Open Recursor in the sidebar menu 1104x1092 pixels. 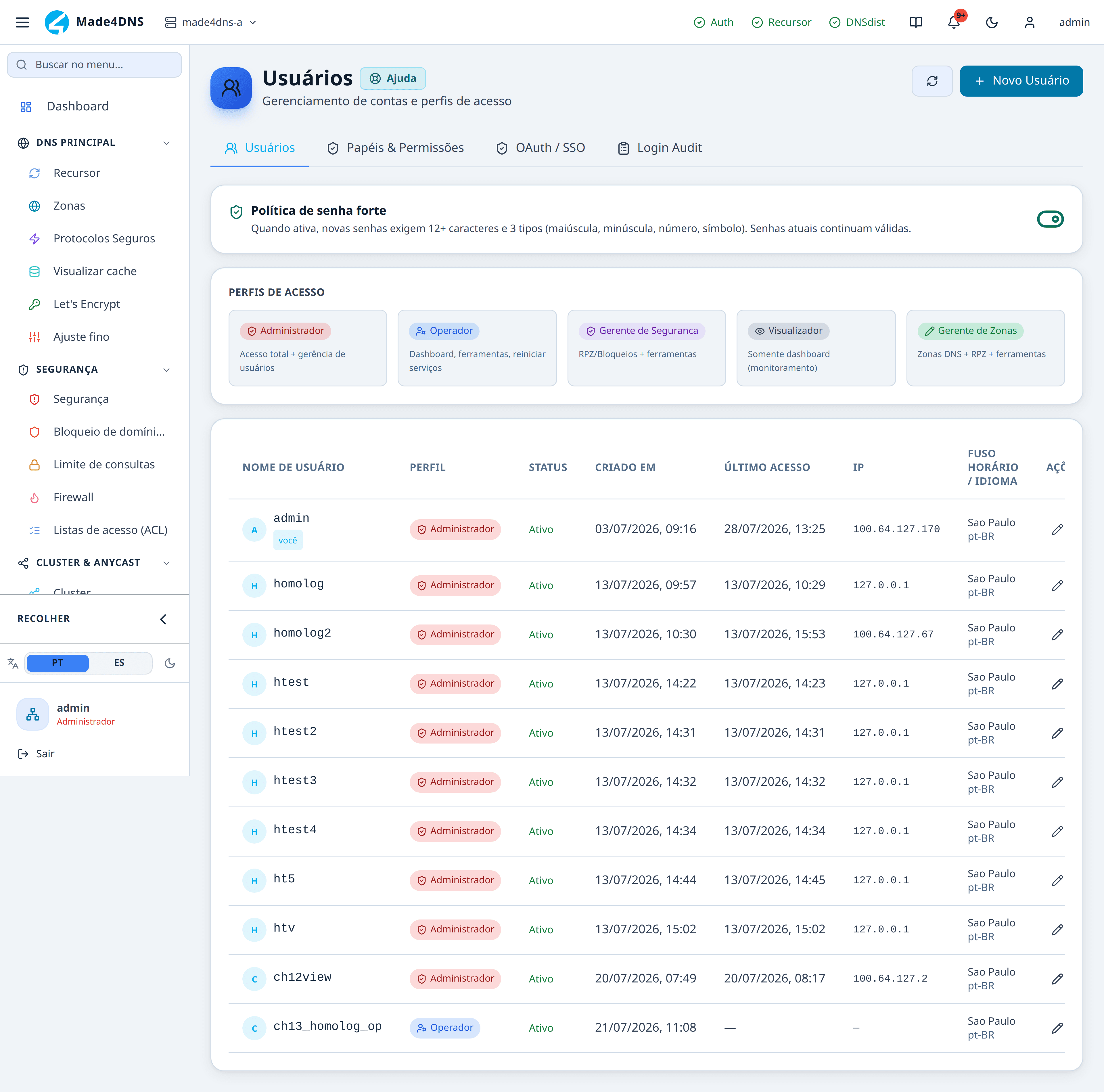[94, 173]
